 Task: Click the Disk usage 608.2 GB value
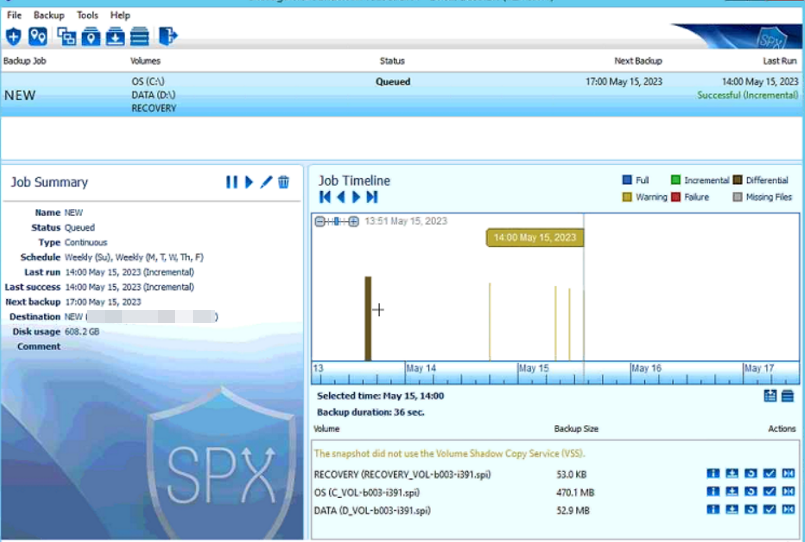[82, 332]
